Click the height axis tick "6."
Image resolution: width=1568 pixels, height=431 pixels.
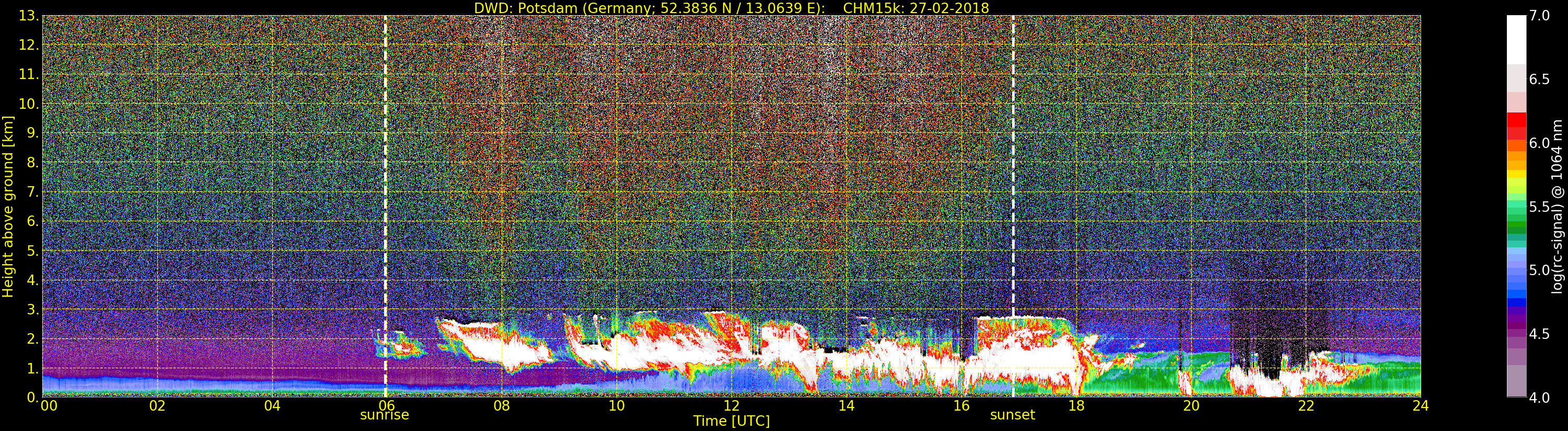(x=33, y=221)
